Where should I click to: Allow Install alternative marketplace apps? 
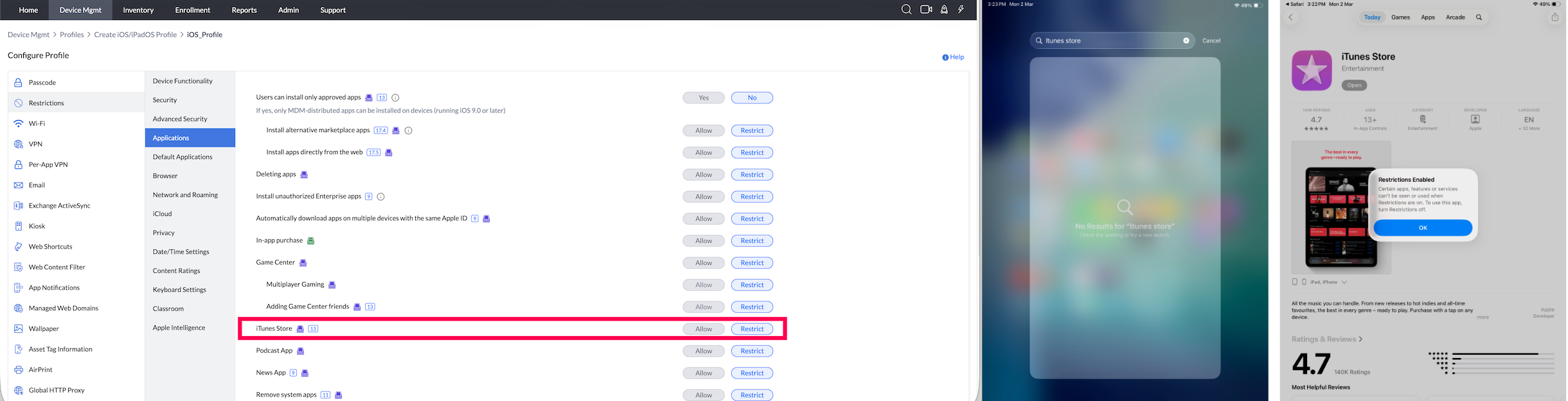704,130
